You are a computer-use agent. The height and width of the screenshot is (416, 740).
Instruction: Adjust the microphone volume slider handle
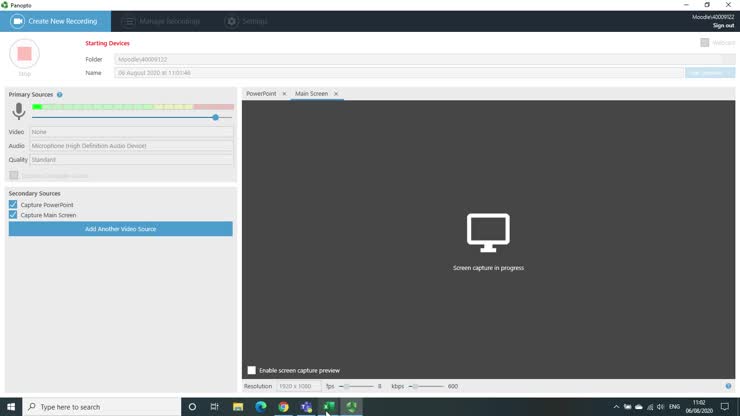215,117
